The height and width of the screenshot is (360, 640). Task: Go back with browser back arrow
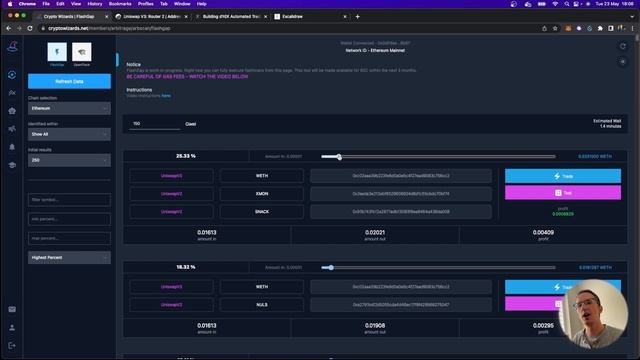[x=9, y=28]
